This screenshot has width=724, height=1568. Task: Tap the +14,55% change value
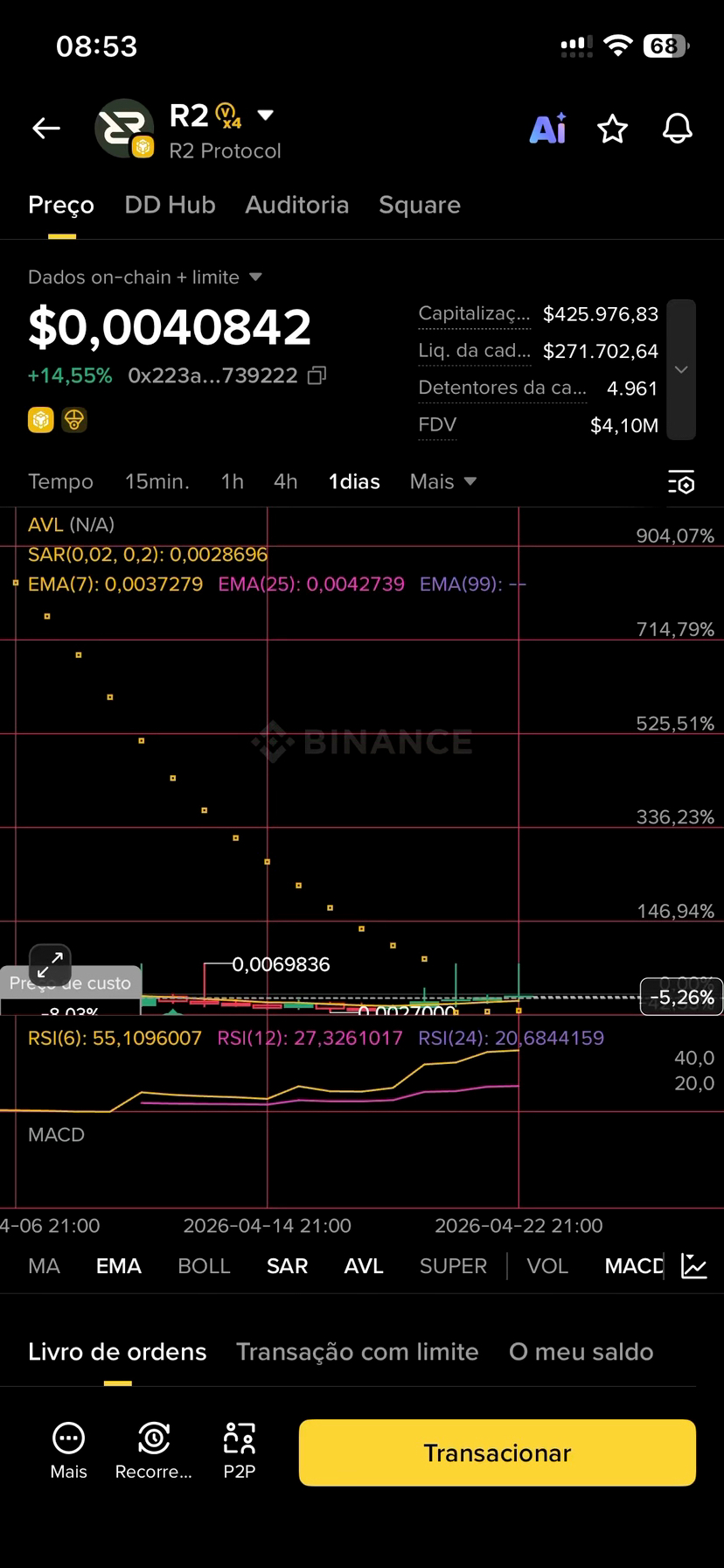click(x=70, y=375)
